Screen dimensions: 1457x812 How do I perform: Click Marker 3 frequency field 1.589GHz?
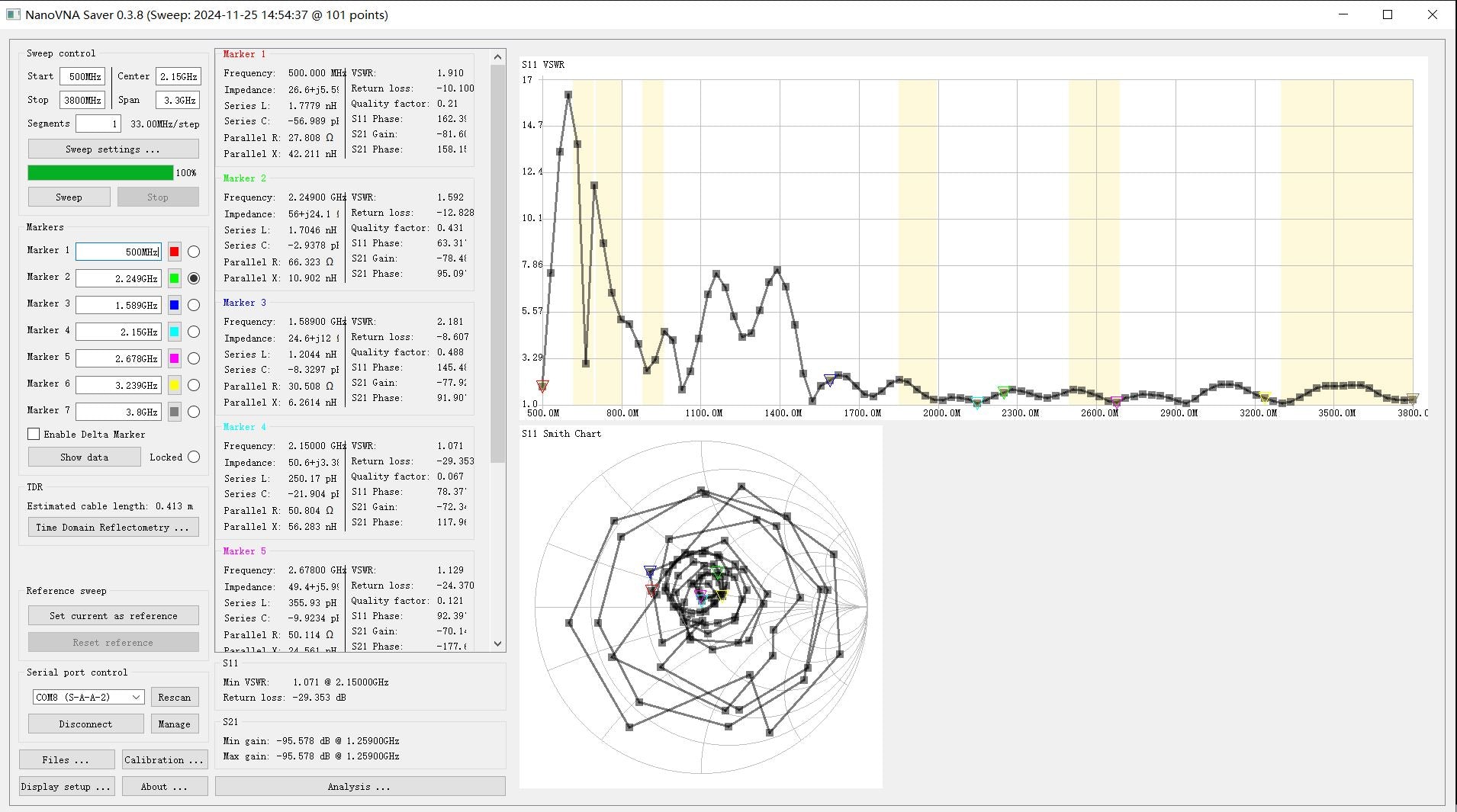(x=118, y=305)
